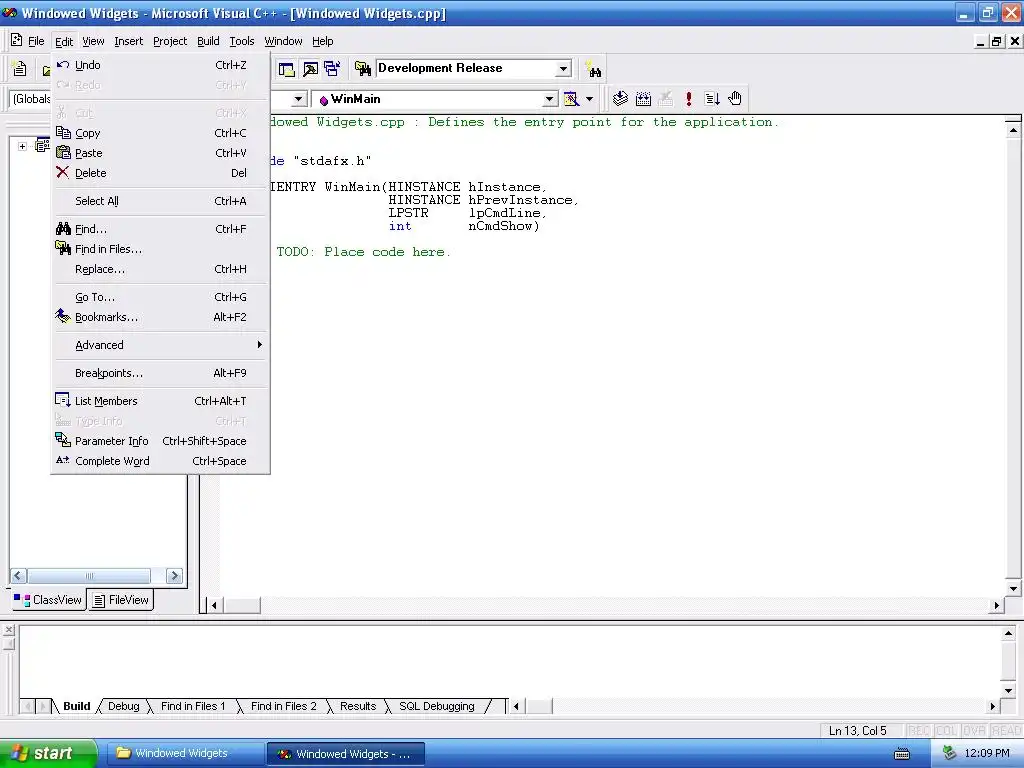This screenshot has width=1024, height=768.
Task: Click the editor horizontal scrollbar right arrow
Action: 997,605
